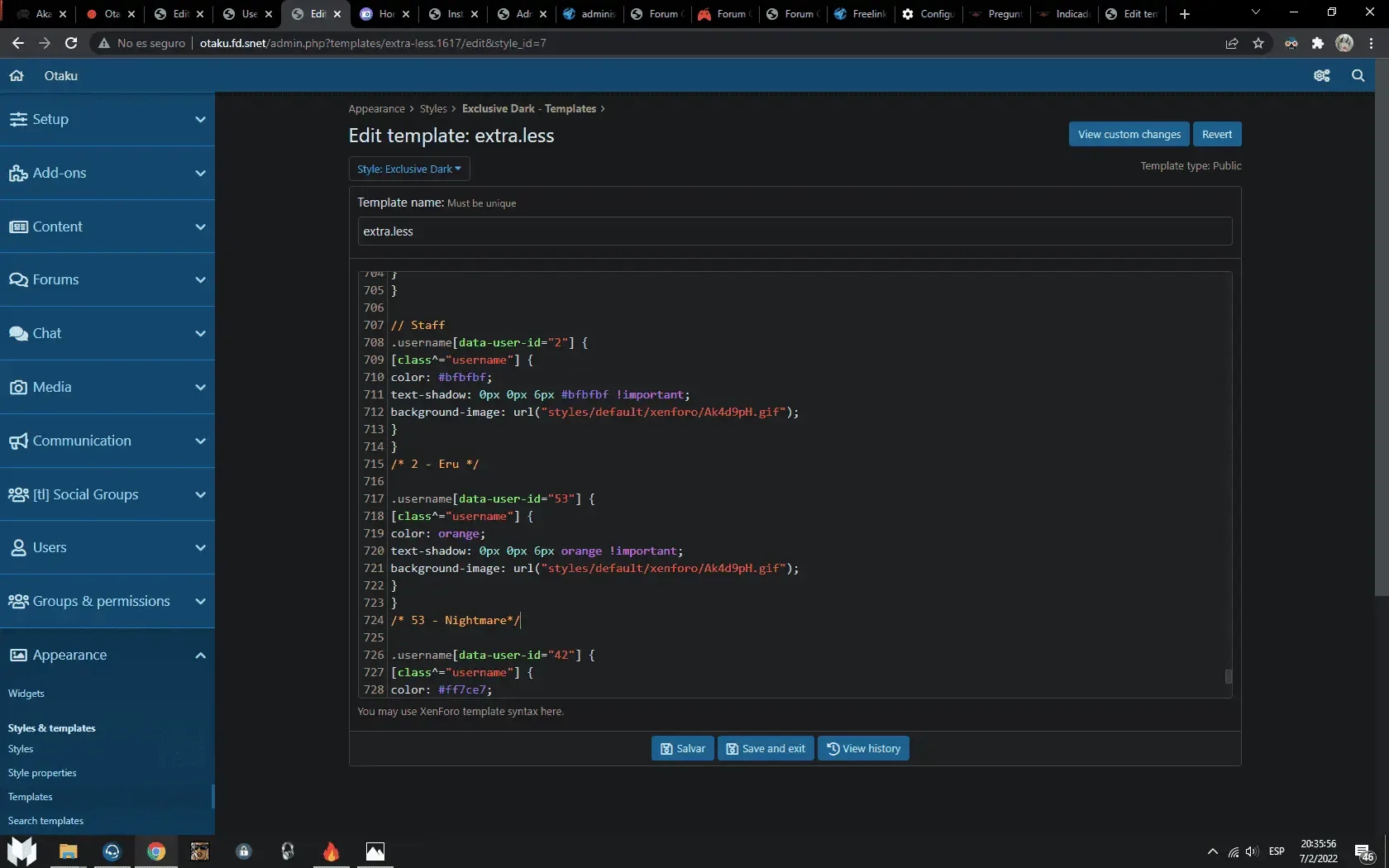Image resolution: width=1389 pixels, height=868 pixels.
Task: Open the volume icon in system tray
Action: pos(1251,851)
